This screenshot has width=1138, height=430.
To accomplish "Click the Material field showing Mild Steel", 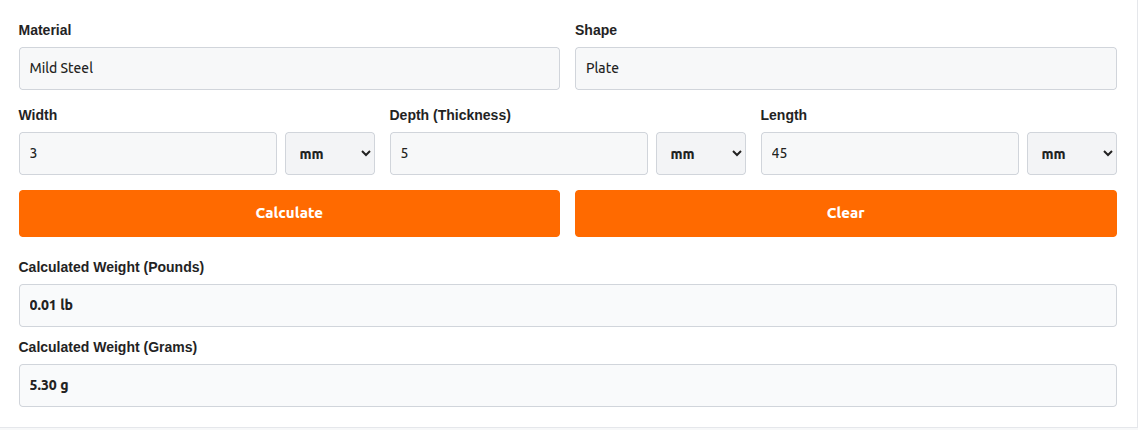I will click(289, 69).
